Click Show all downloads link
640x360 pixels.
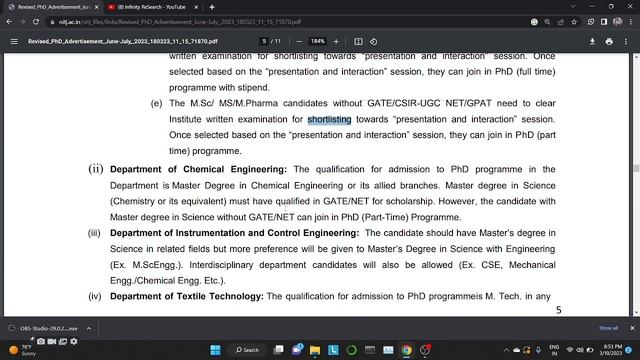[608, 328]
